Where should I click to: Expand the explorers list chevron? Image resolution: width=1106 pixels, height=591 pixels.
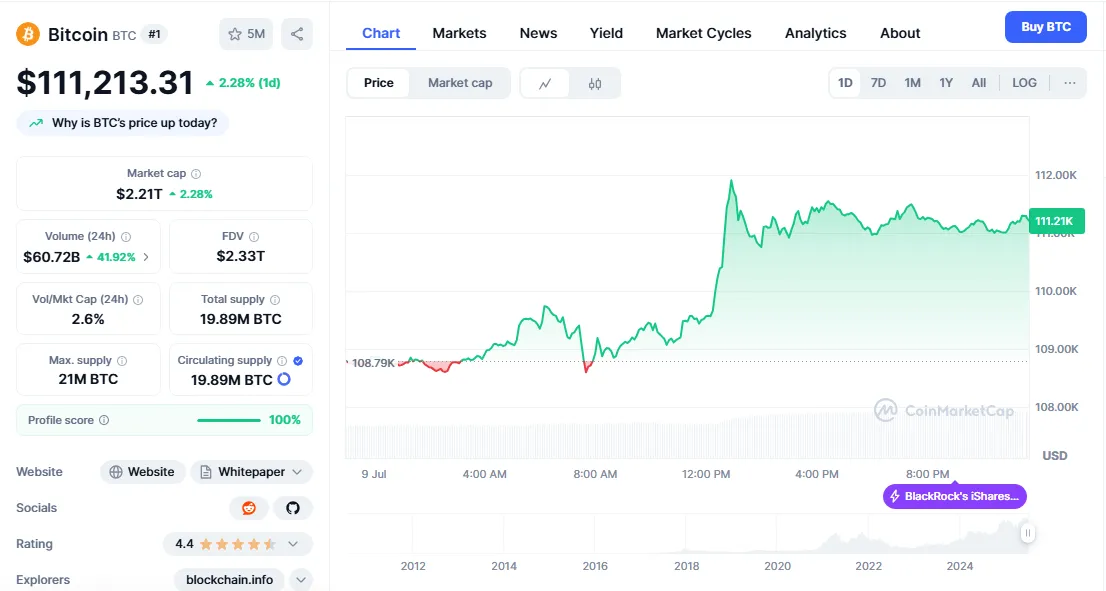tap(301, 580)
